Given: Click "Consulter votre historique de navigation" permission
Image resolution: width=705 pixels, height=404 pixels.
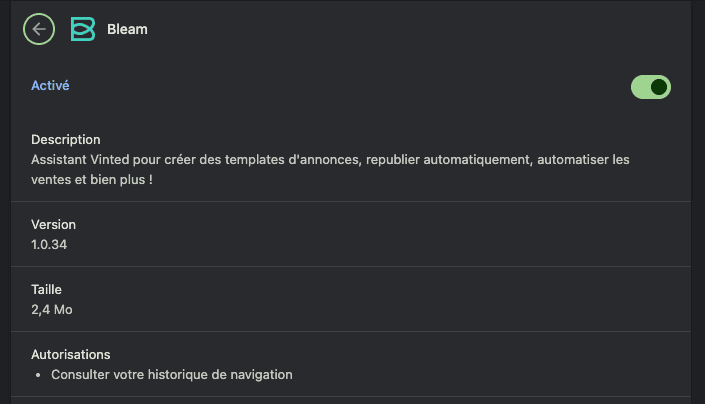Looking at the screenshot, I should [171, 375].
